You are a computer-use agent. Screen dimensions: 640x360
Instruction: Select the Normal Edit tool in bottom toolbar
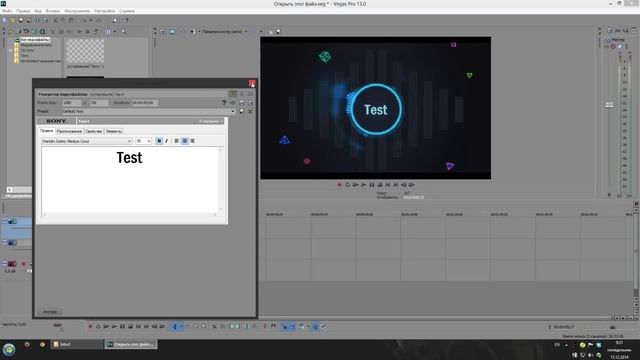[x=175, y=326]
